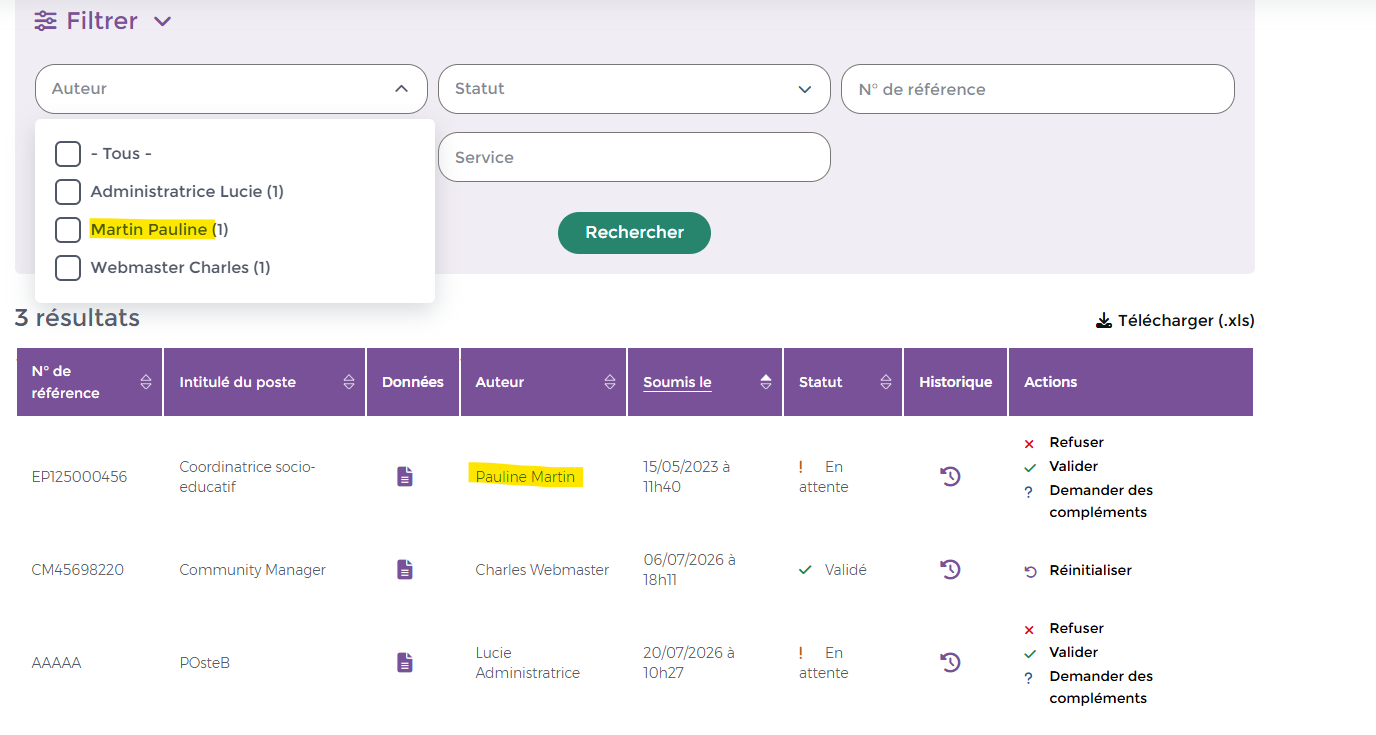Click green check icon for AAAAA Valider

coord(1029,653)
